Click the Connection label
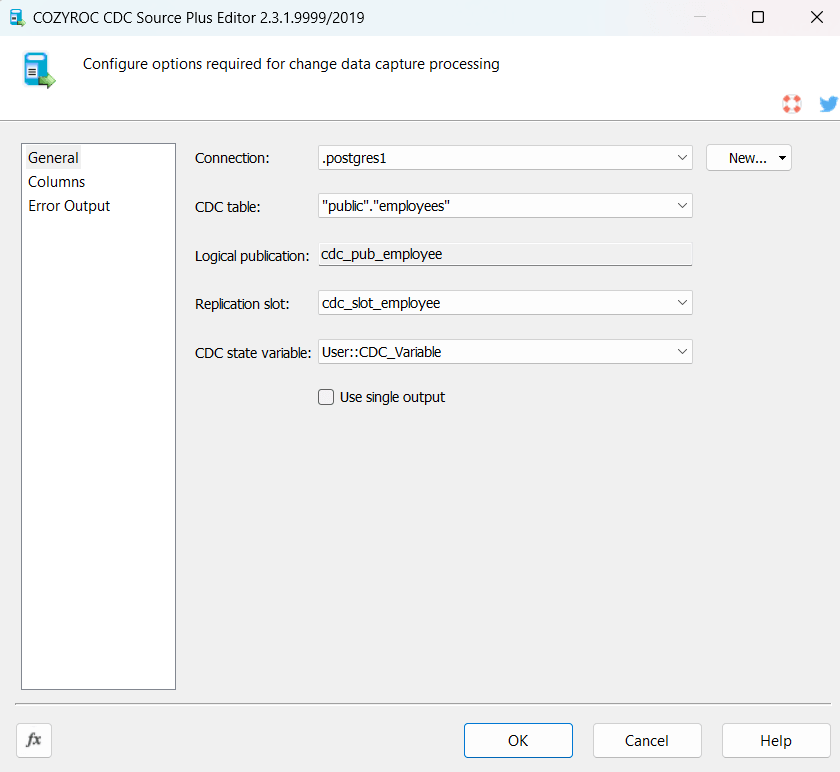Screen dimensions: 840x772 point(232,158)
